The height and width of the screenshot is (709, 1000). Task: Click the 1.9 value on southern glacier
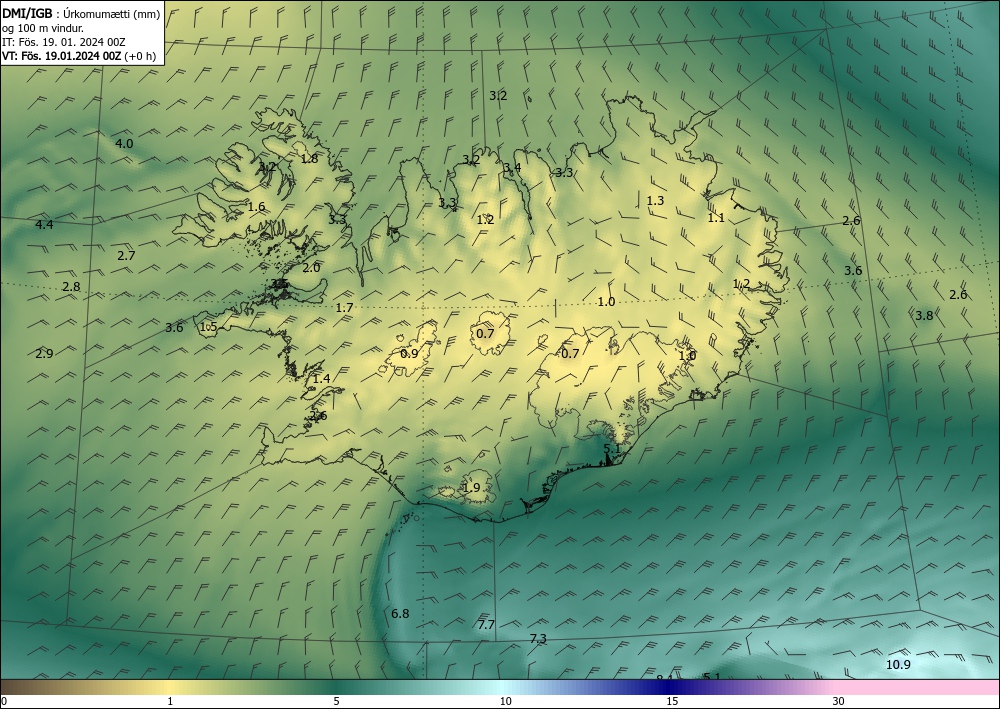click(471, 488)
